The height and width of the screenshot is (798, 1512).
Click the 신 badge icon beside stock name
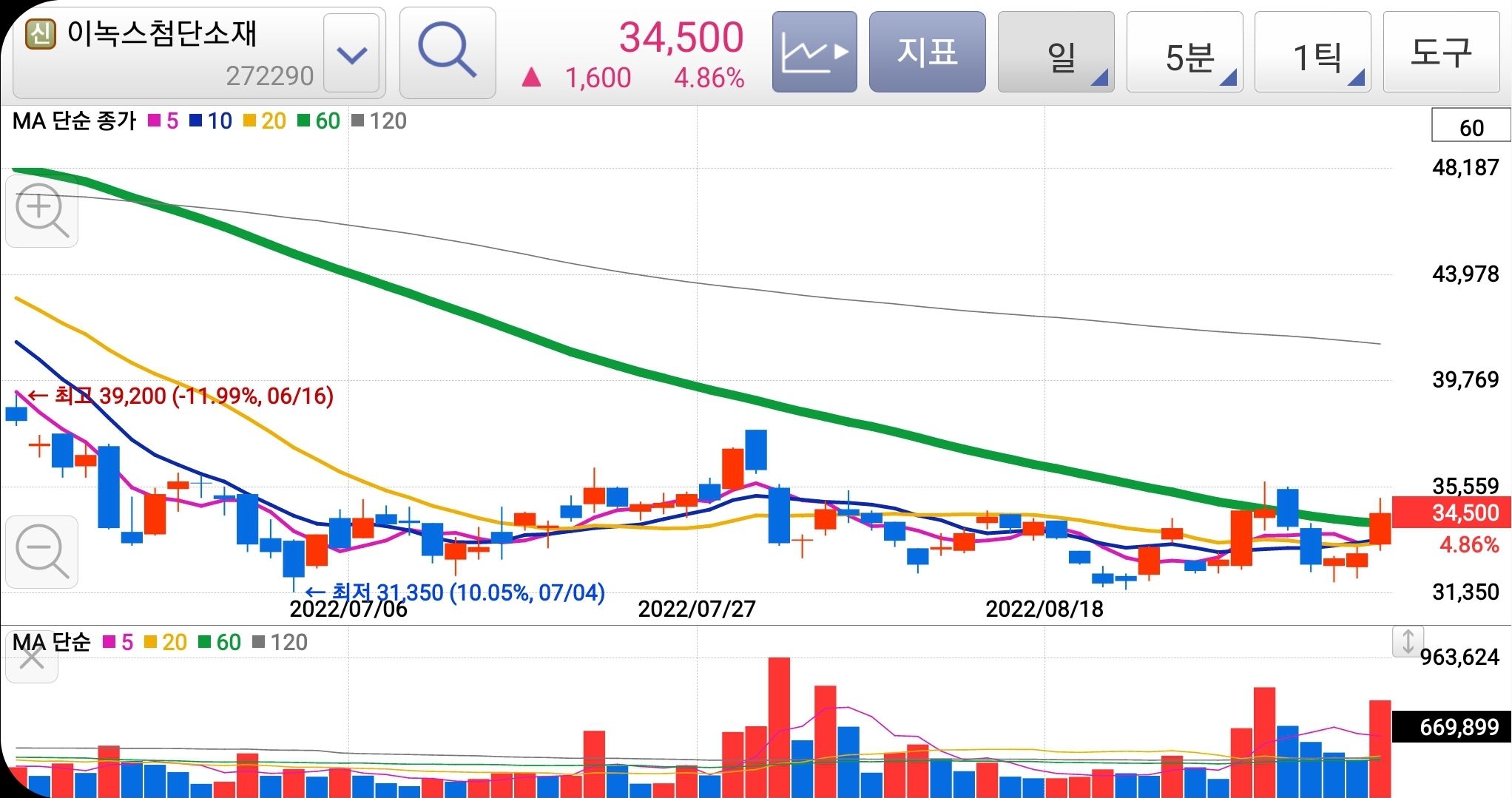41,33
